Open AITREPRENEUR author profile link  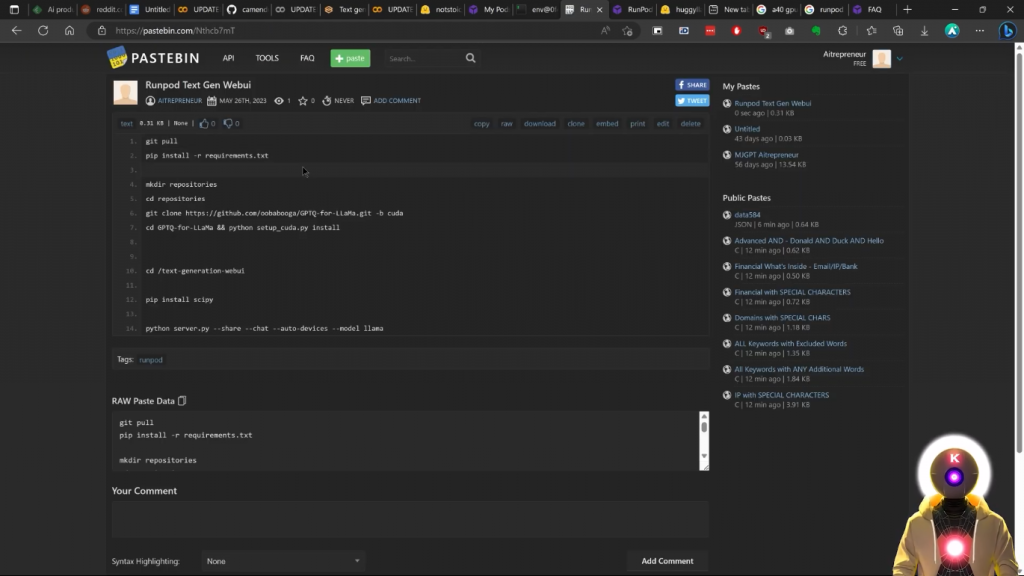(180, 101)
